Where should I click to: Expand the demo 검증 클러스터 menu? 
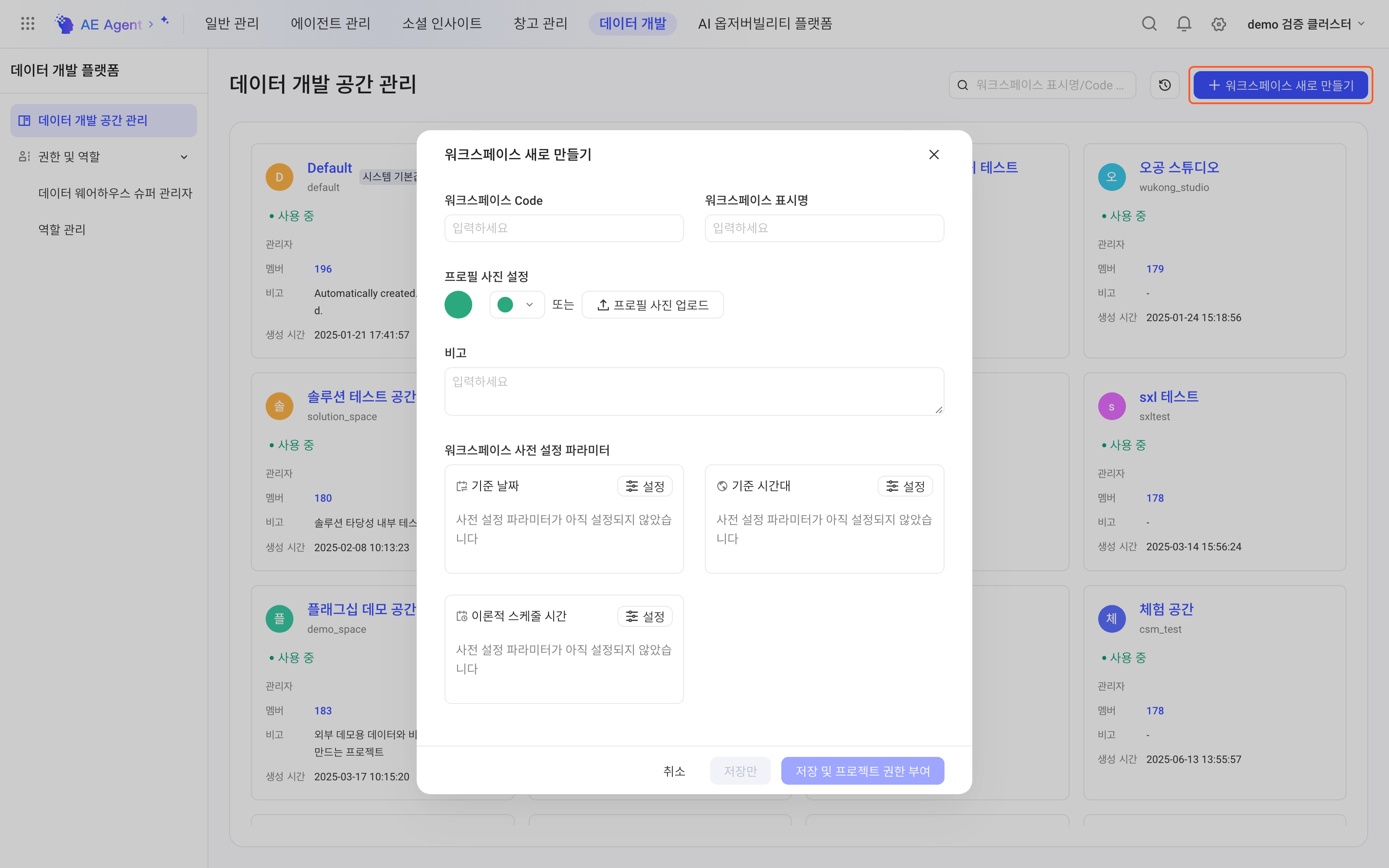pos(1305,23)
